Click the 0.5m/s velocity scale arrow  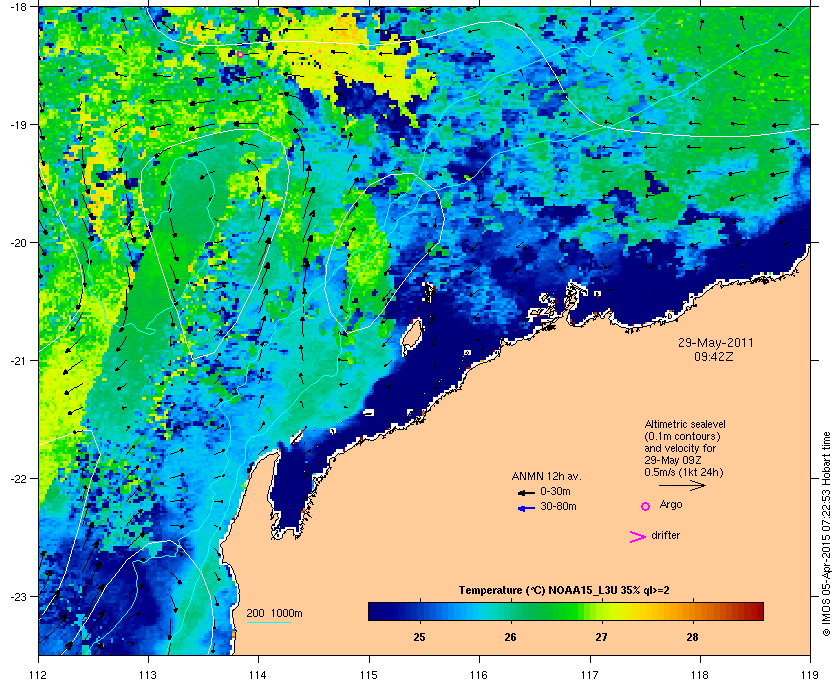pyautogui.click(x=682, y=486)
